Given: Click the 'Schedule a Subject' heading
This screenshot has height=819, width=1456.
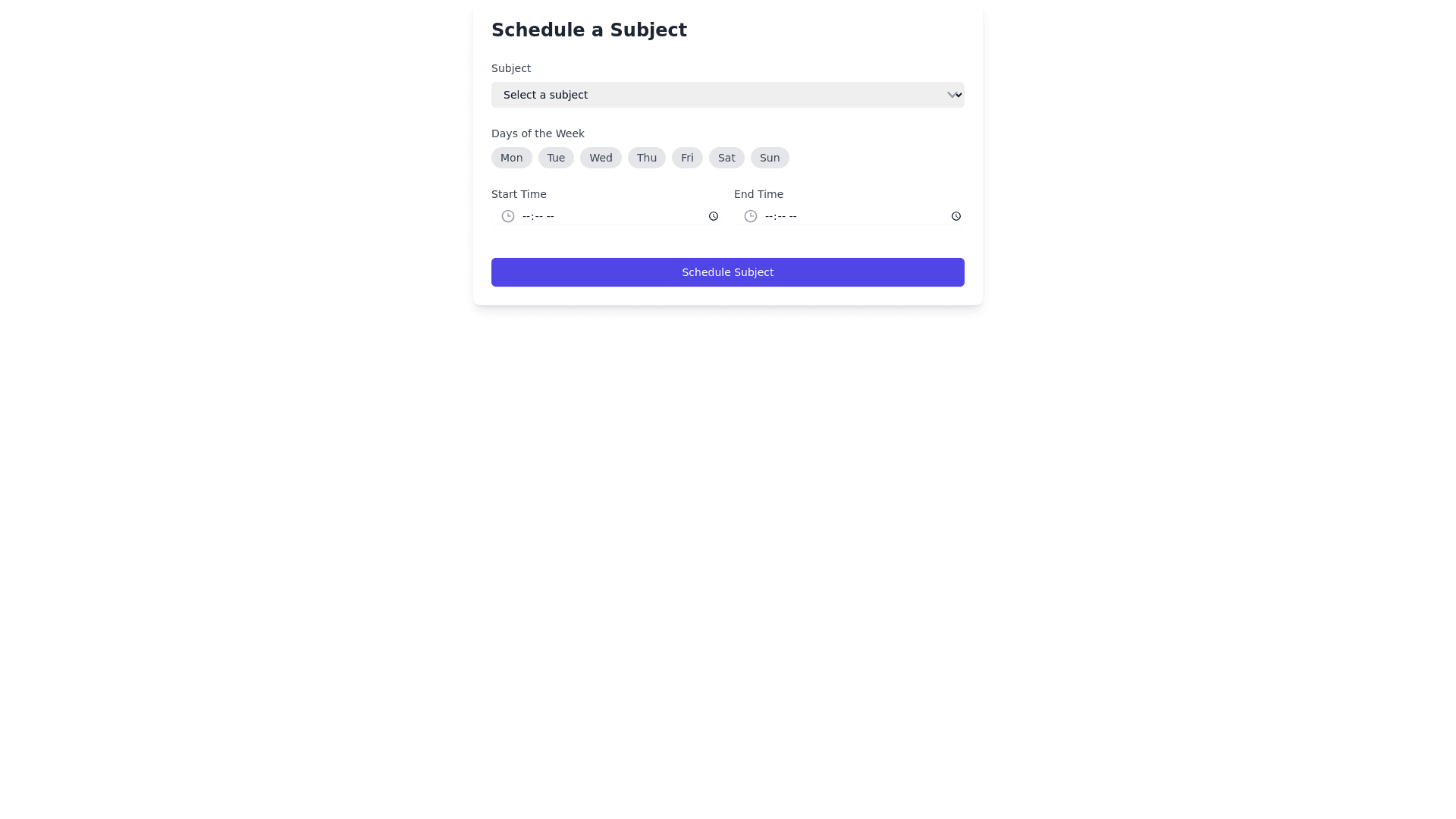Looking at the screenshot, I should click(x=588, y=30).
